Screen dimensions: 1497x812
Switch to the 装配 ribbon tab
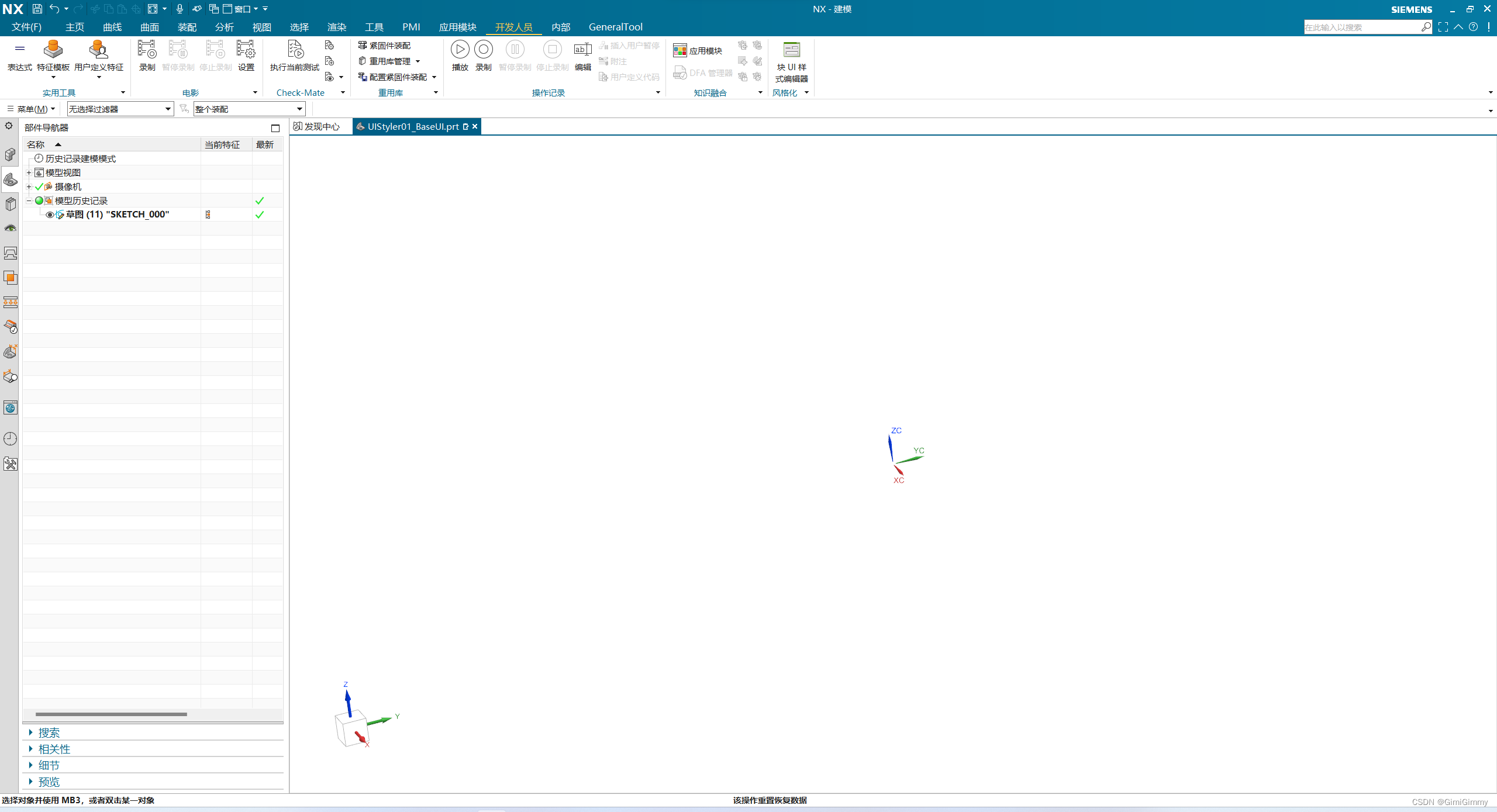click(187, 27)
